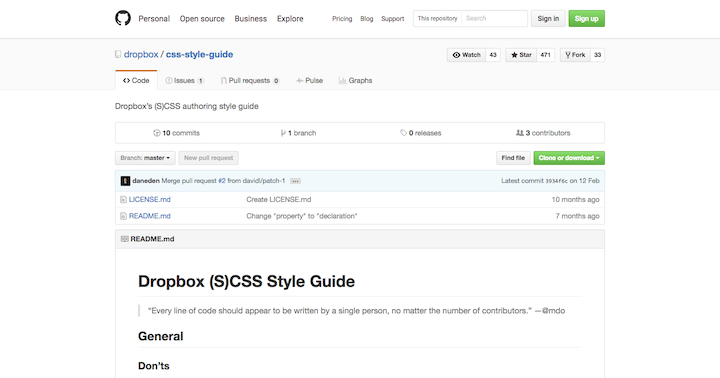Click the This repository search scope label
The image size is (720, 378).
click(x=437, y=18)
